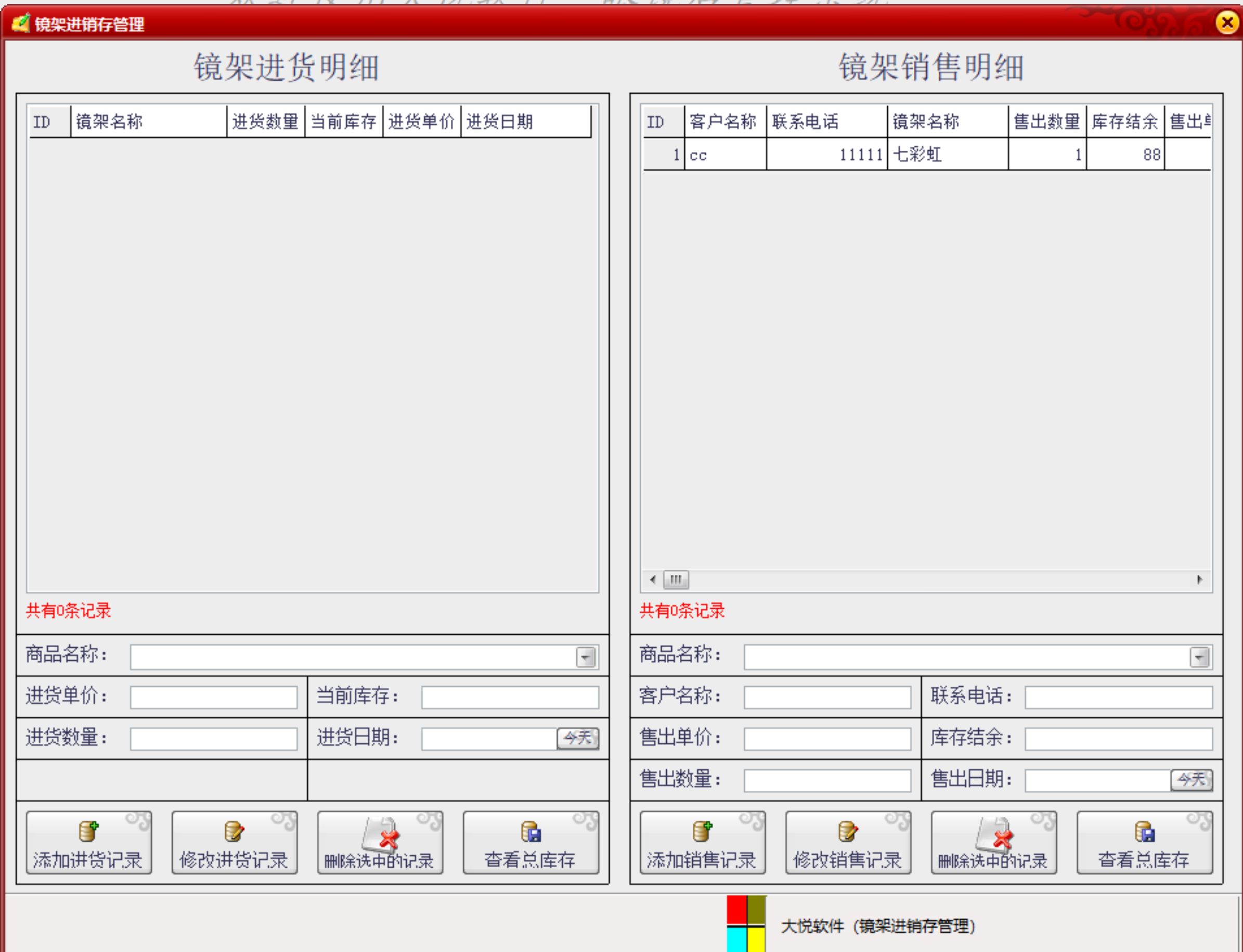Select the frame name cell 七彩虹
This screenshot has width=1243, height=952.
point(948,154)
